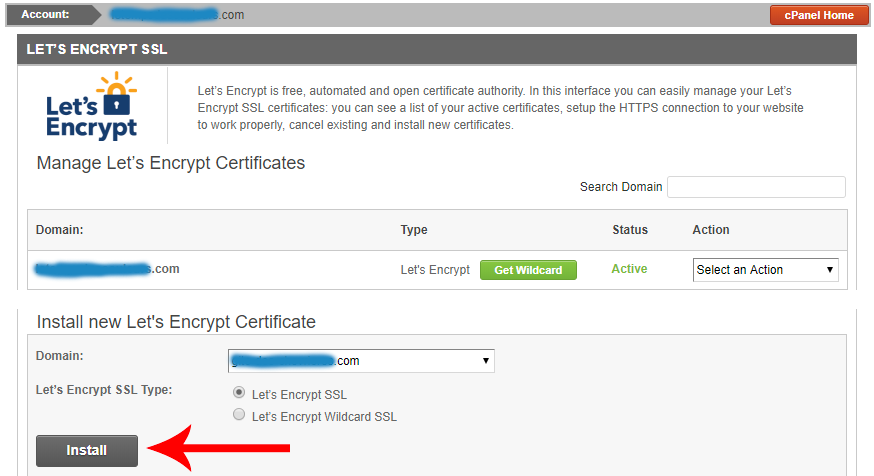Click the Type column header
The image size is (874, 476).
414,230
